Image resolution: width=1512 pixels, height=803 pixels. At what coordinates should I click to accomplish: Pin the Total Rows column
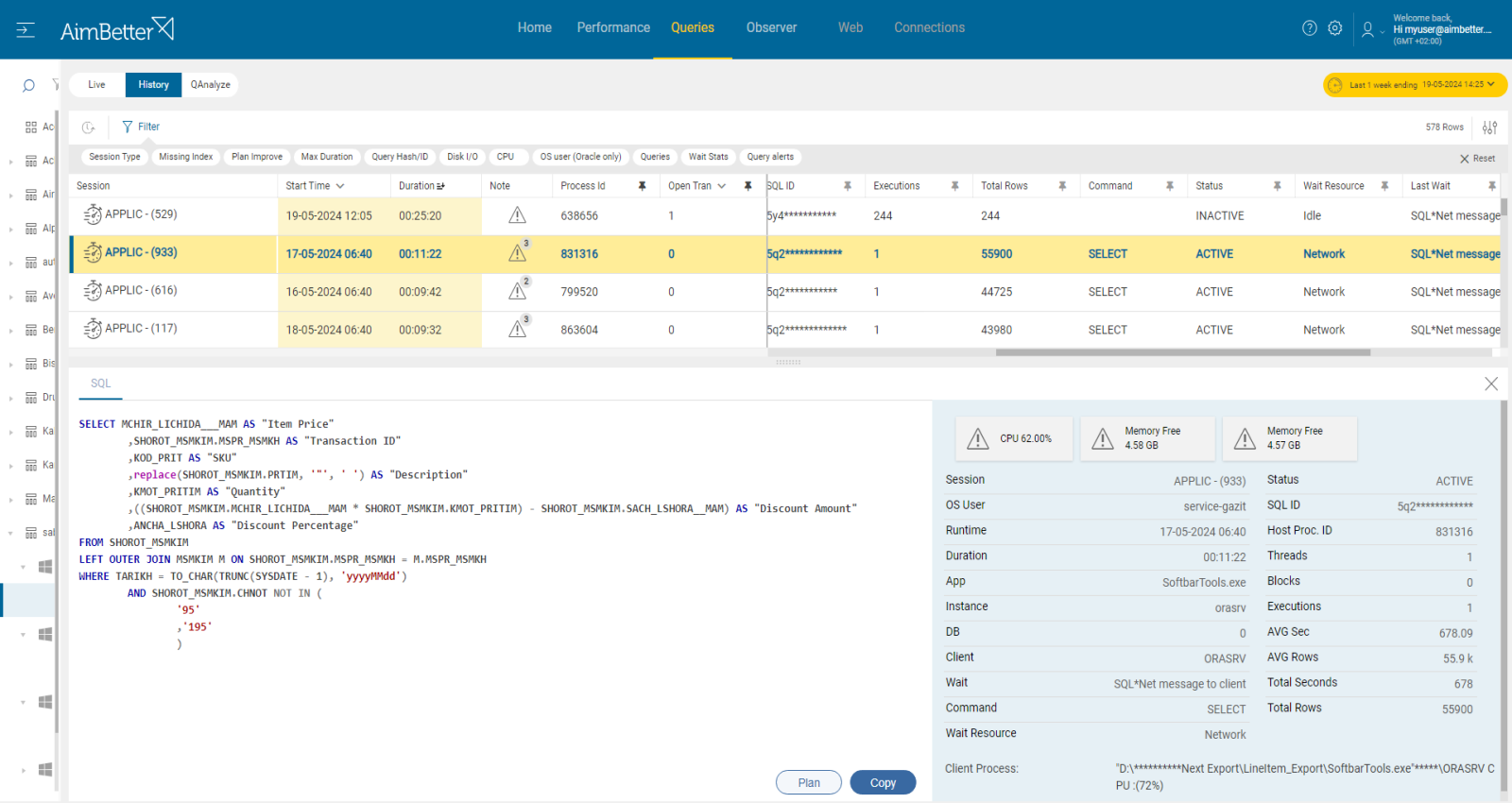[x=1062, y=186]
